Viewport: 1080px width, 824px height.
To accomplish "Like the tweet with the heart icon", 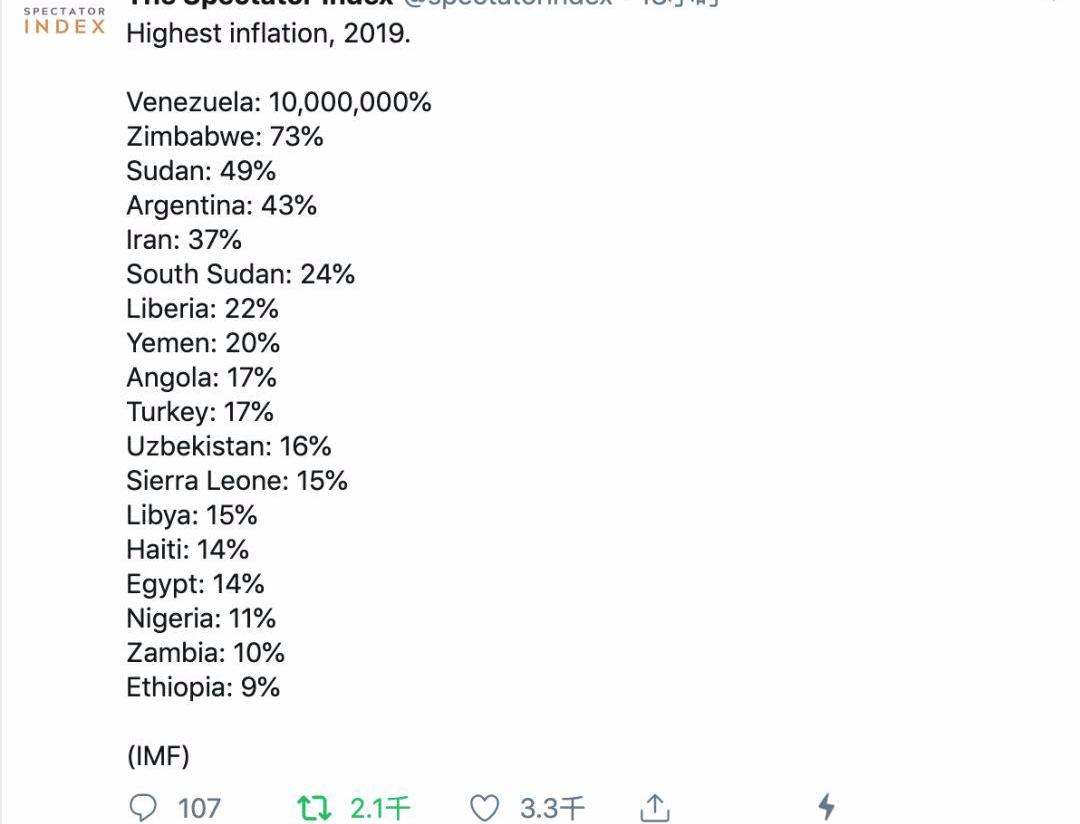I will [x=484, y=807].
